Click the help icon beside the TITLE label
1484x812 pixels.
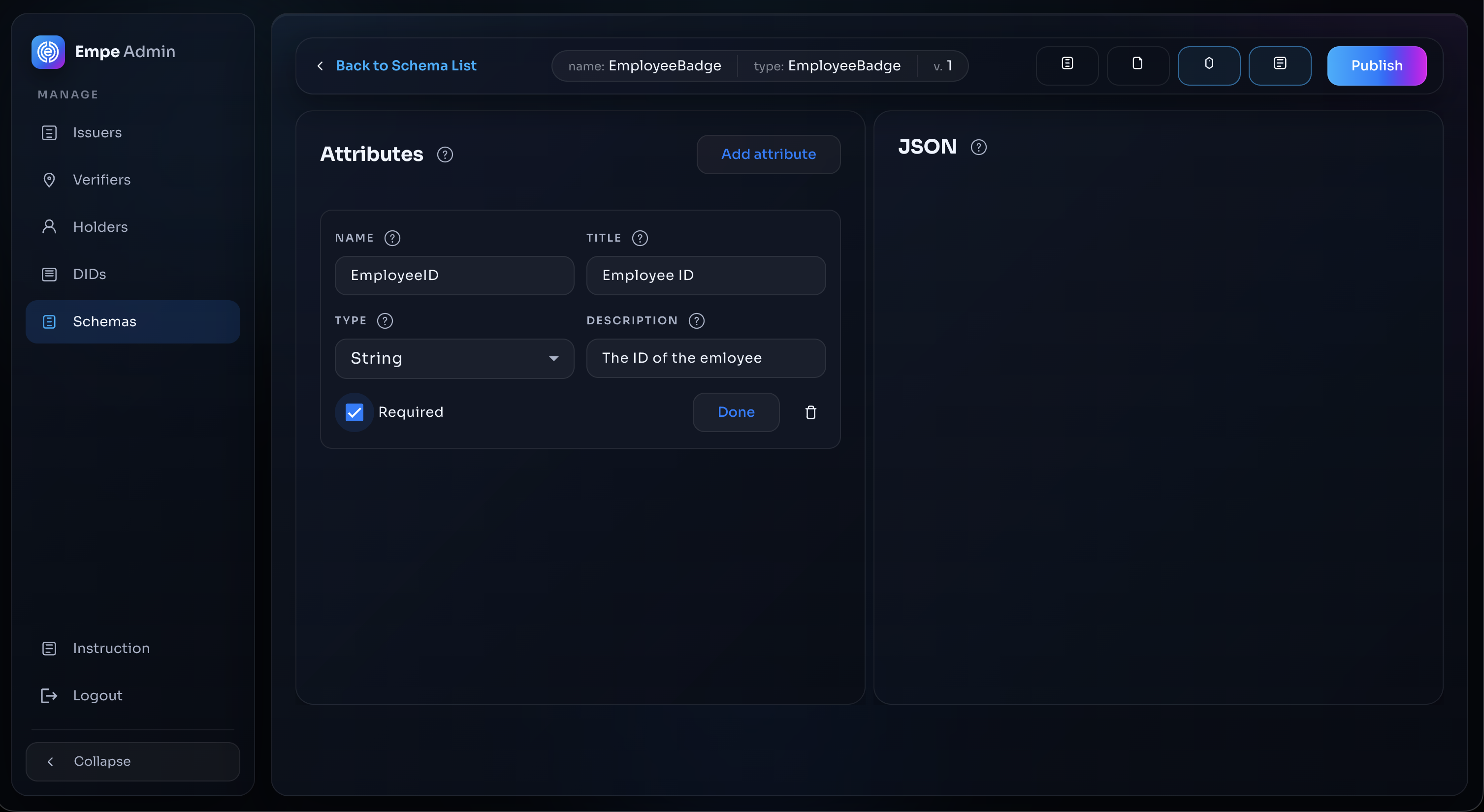[640, 238]
